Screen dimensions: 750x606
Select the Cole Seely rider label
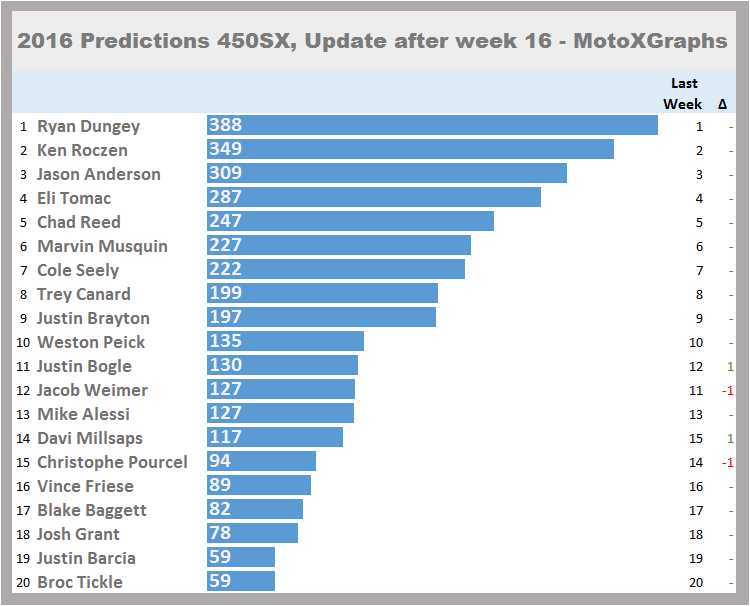78,270
